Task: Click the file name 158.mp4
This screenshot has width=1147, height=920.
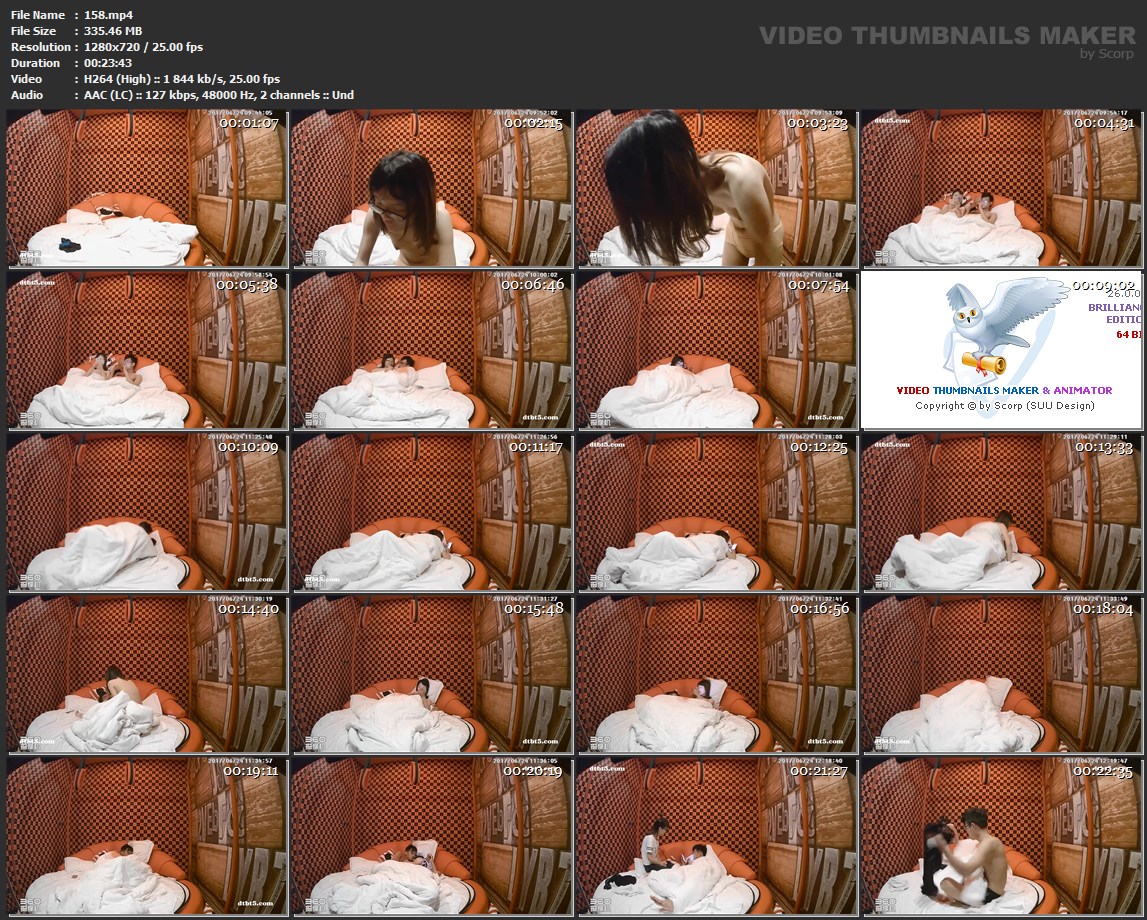Action: coord(108,15)
